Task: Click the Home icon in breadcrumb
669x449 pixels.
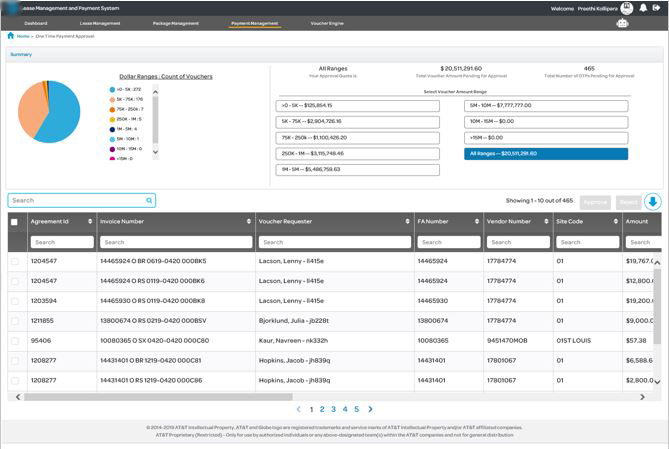Action: 11,36
